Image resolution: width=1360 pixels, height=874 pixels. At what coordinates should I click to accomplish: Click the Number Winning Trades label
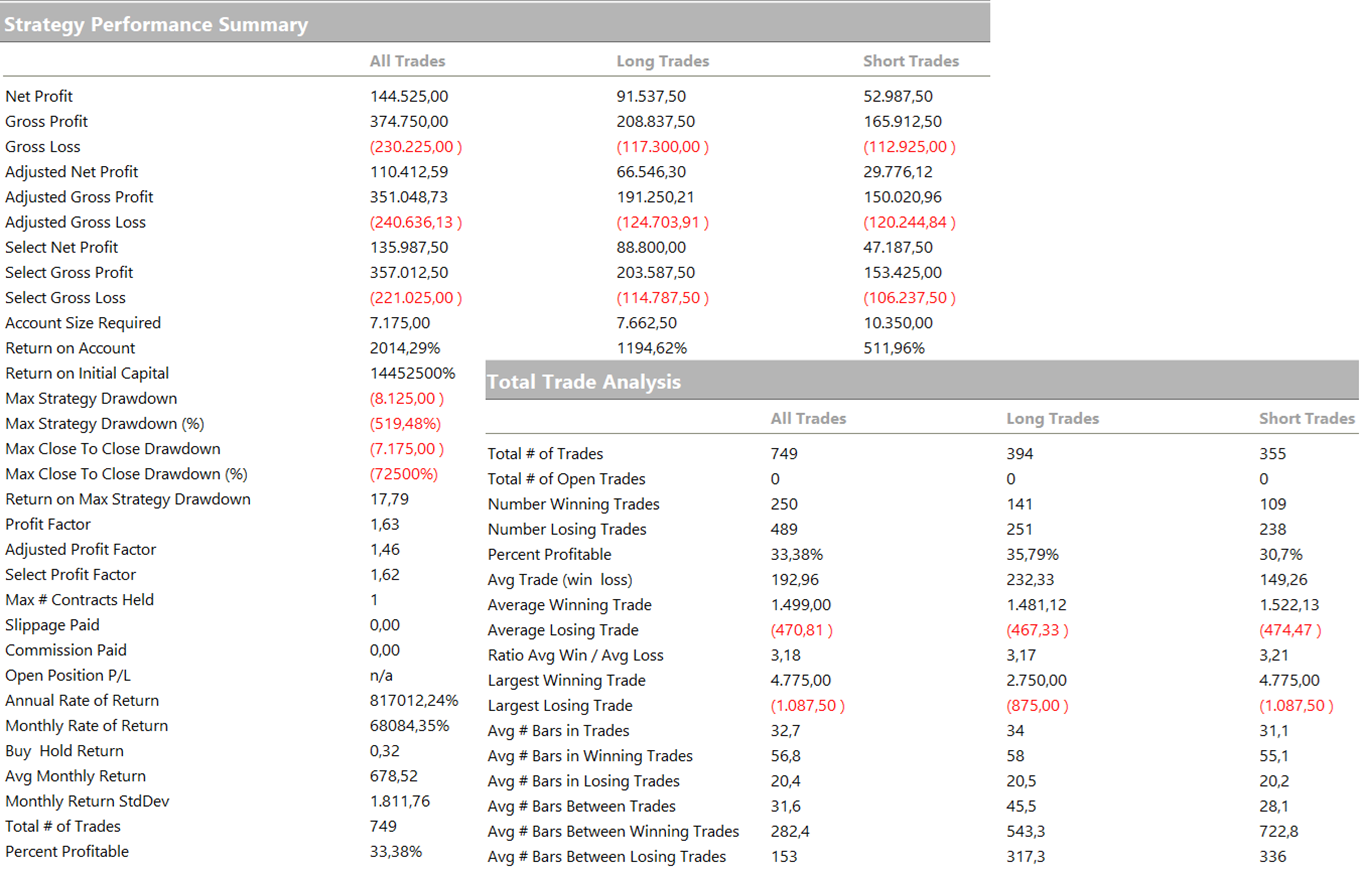574,504
